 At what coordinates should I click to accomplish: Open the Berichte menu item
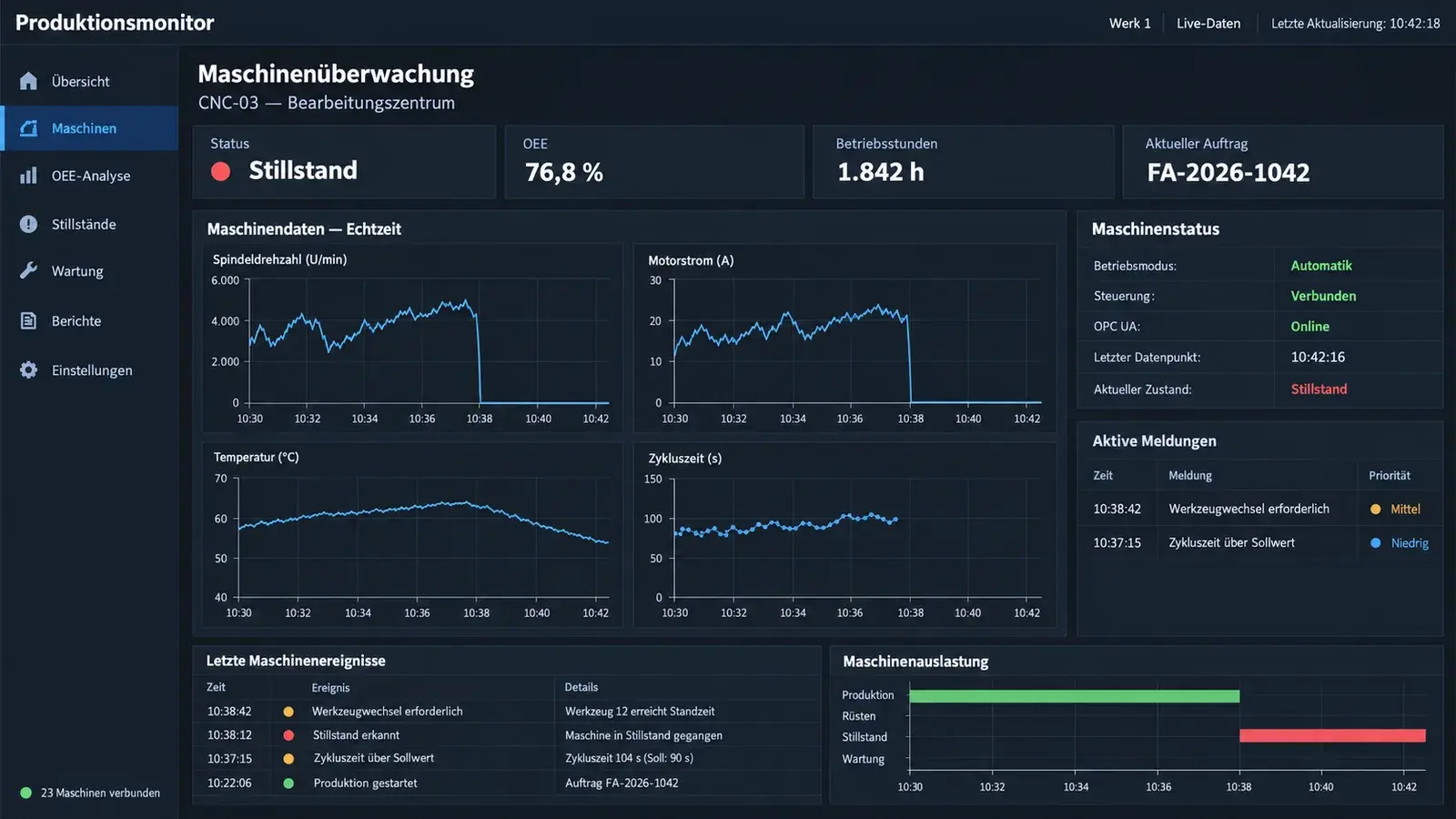[x=89, y=320]
